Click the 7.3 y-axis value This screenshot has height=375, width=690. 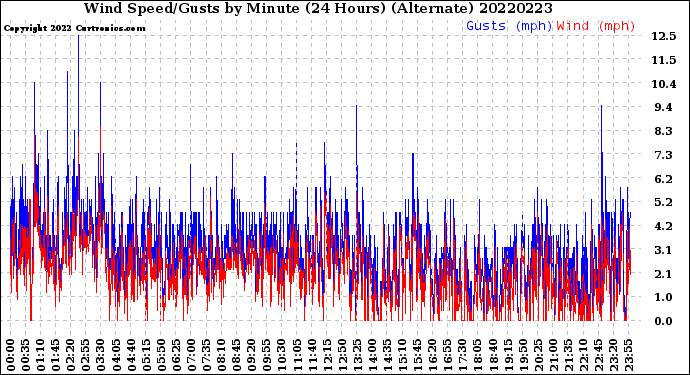[664, 155]
